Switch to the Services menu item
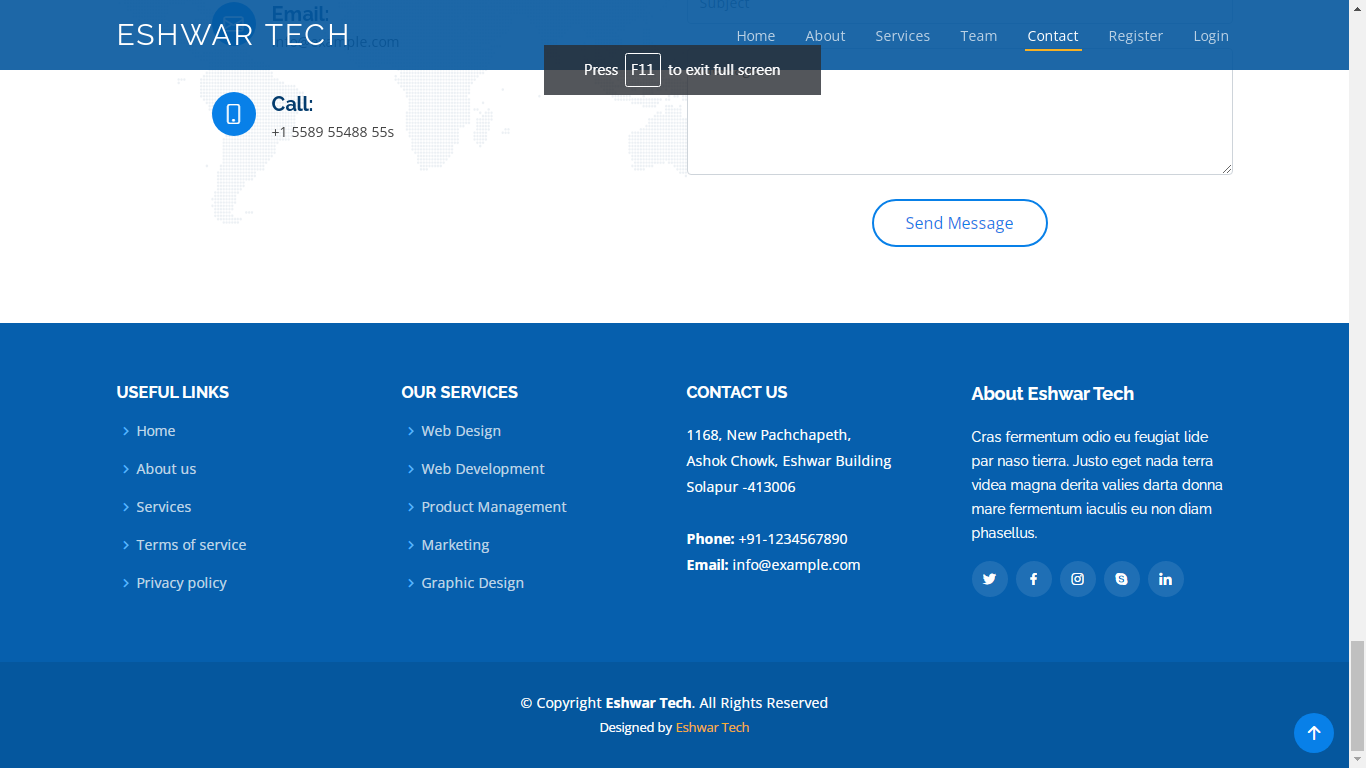Viewport: 1366px width, 768px height. (x=902, y=36)
